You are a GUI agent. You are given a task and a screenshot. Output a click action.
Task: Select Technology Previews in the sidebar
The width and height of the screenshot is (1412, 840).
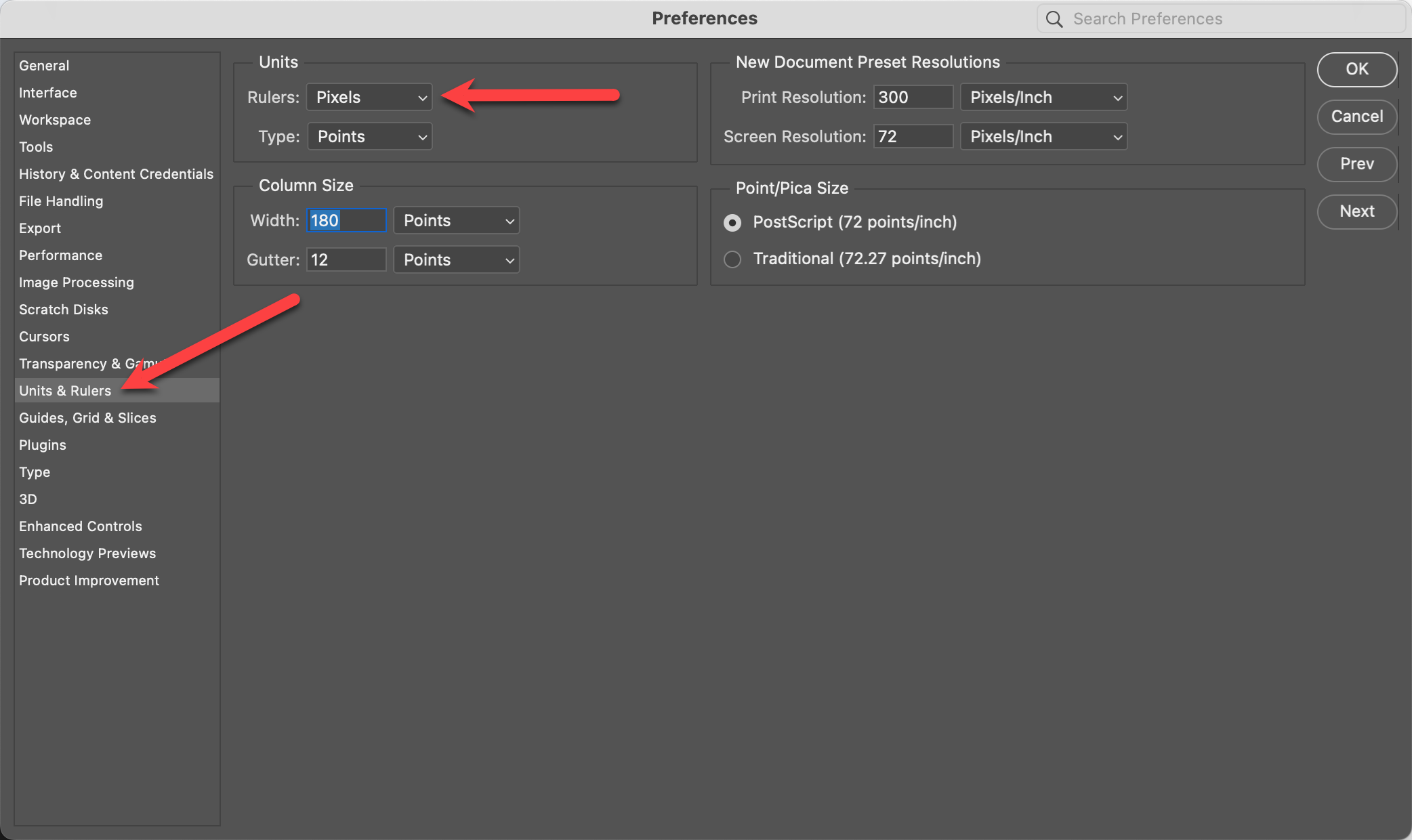click(x=87, y=553)
